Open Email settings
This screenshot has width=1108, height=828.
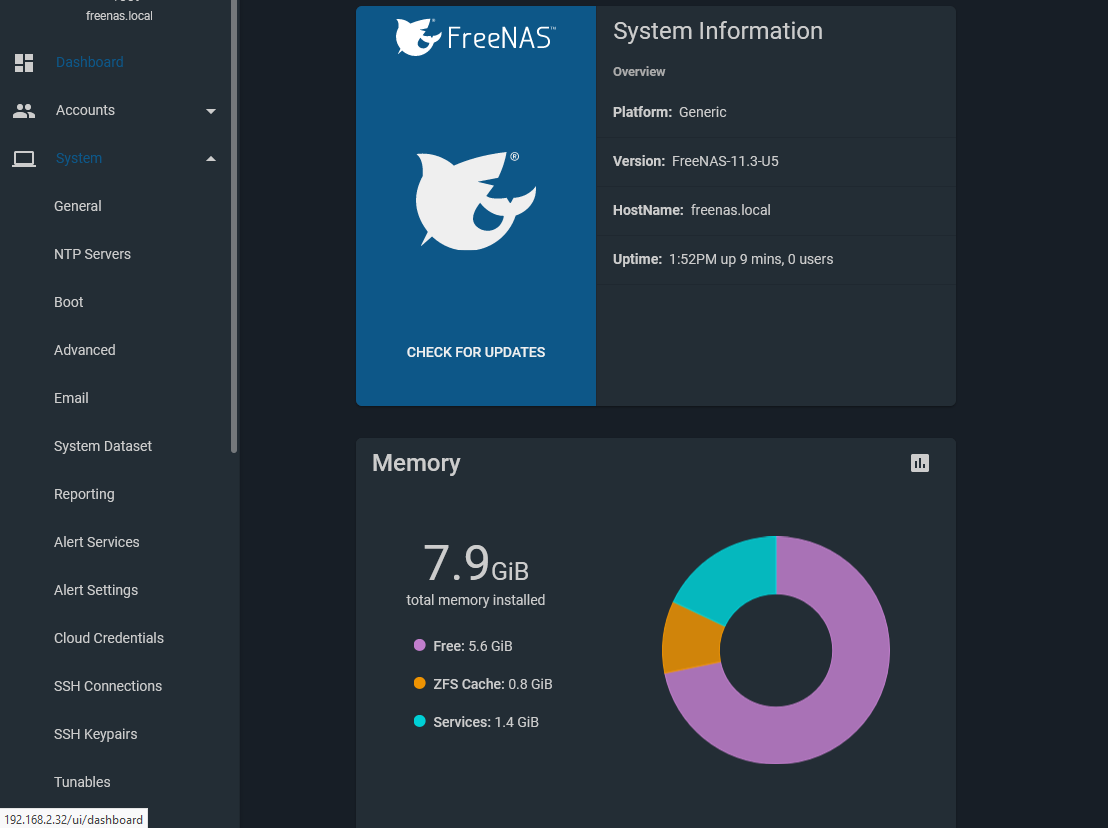click(x=71, y=398)
